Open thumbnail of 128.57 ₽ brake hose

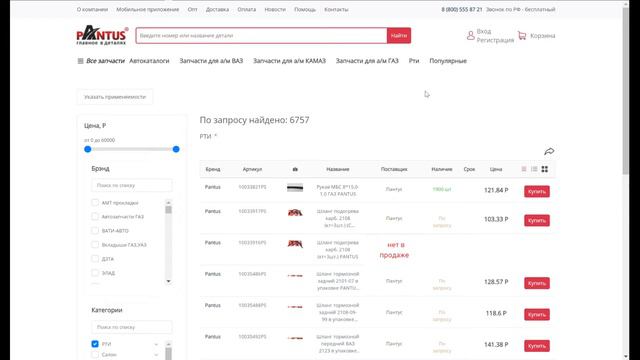click(295, 276)
